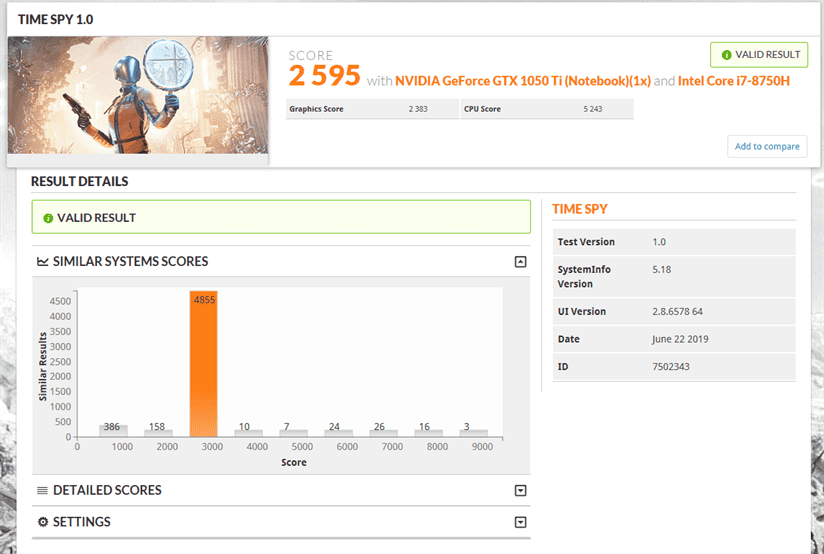Click the UI Version value 2.8.6578 64
This screenshot has width=824, height=554.
click(x=677, y=312)
